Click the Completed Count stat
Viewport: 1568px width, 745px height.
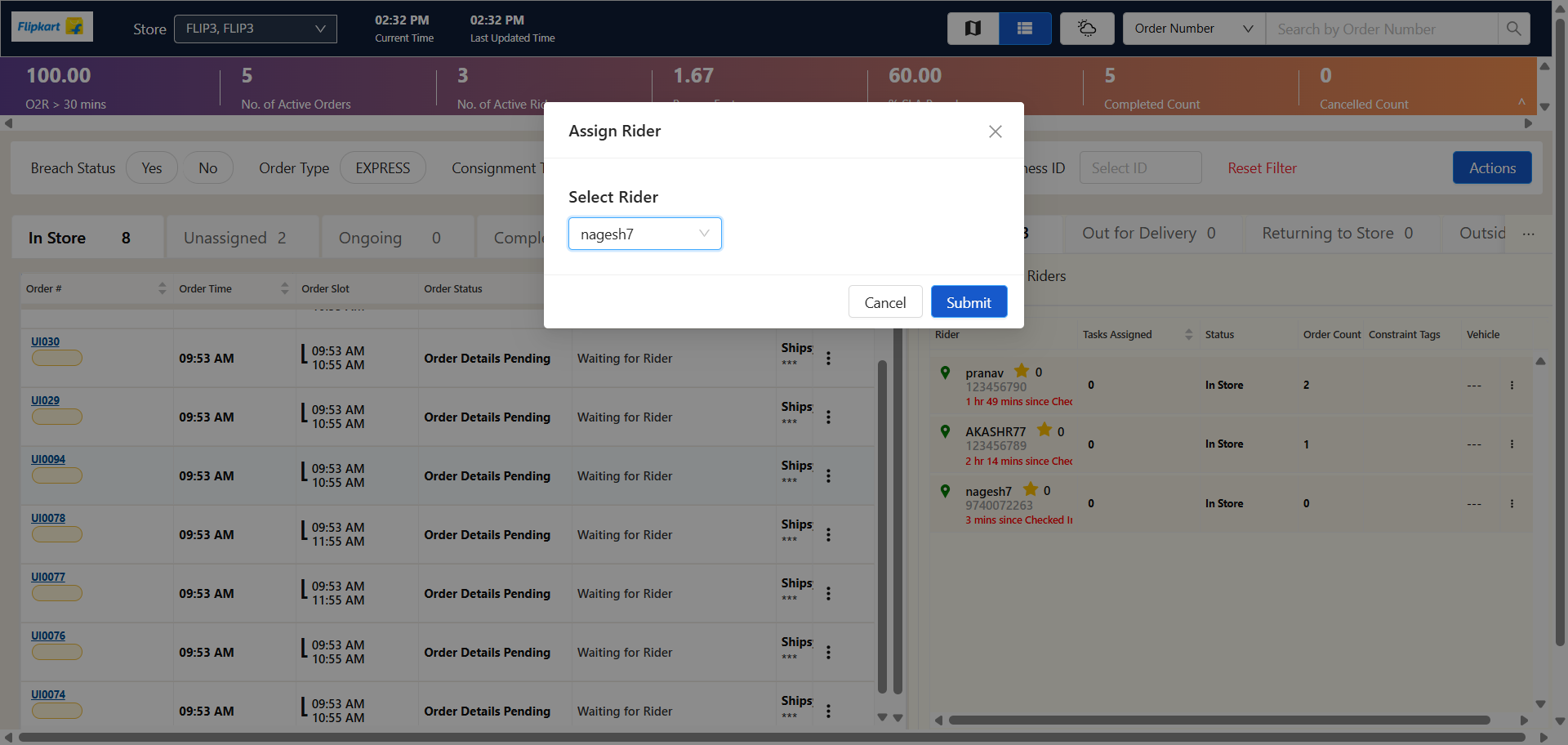[1151, 89]
